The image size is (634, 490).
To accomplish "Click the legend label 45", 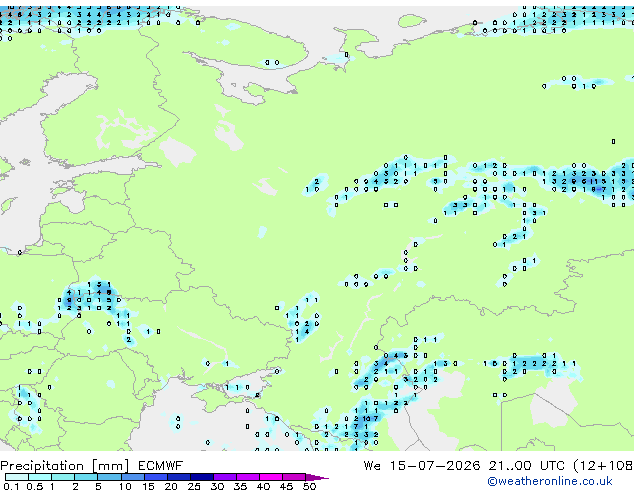I will (x=286, y=486).
